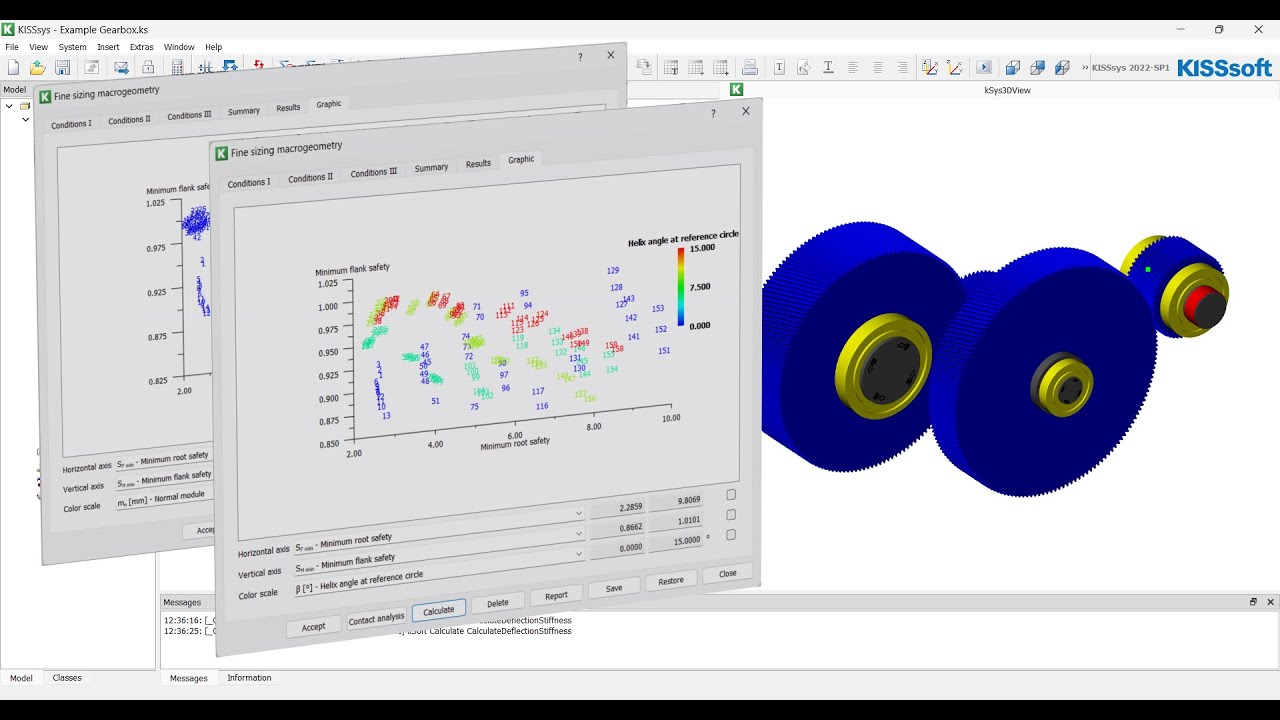Tick the checkbox beside value 1.0101
This screenshot has height=720, width=1280.
pyautogui.click(x=731, y=515)
